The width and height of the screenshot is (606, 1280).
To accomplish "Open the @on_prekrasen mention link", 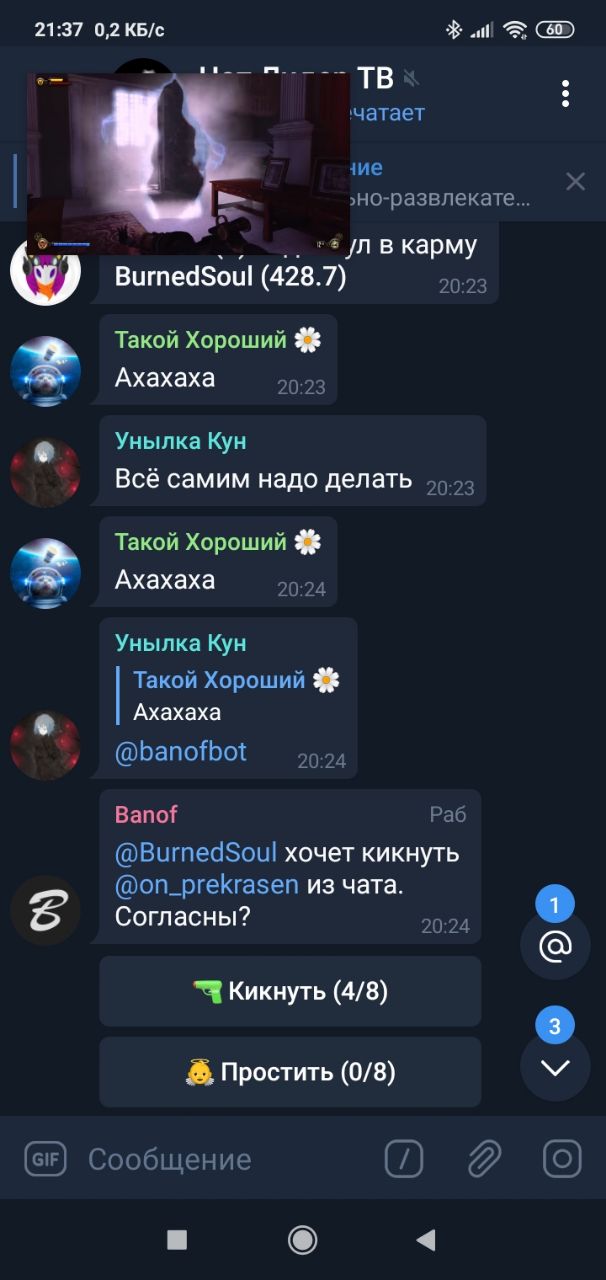I will click(207, 885).
